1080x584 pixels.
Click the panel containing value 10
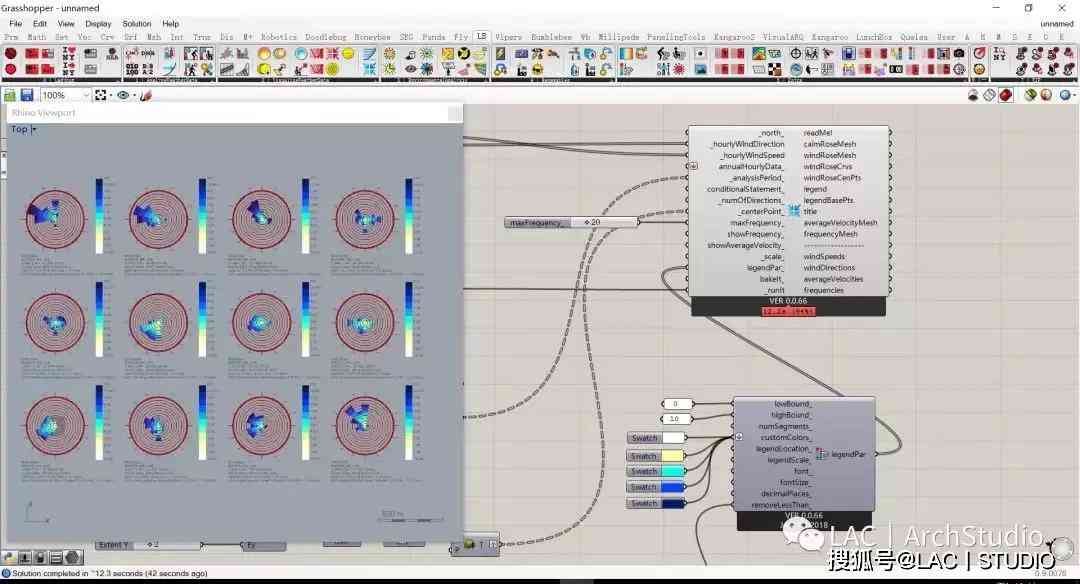pos(677,419)
